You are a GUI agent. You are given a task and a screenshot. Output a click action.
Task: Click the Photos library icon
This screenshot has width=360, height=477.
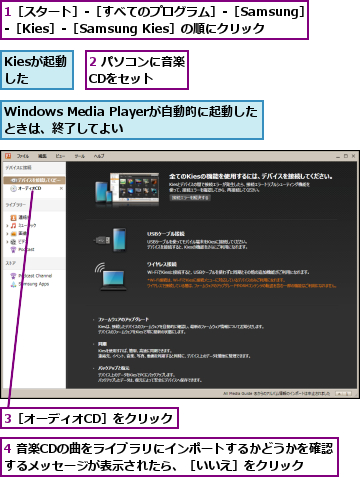[13, 234]
